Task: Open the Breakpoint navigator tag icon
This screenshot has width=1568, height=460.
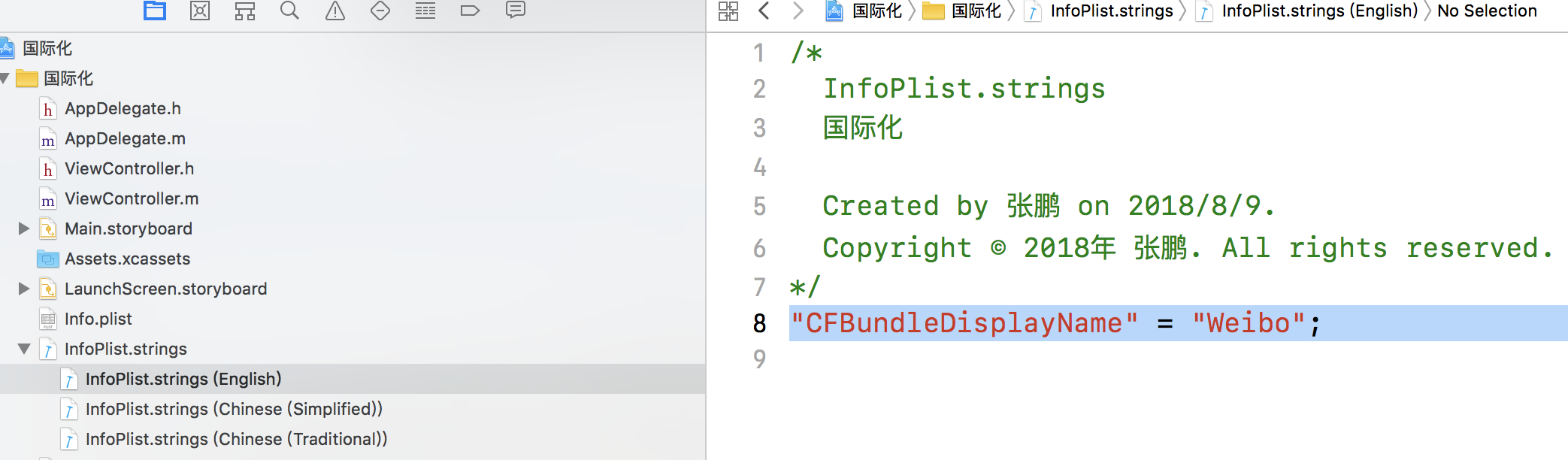Action: click(470, 11)
